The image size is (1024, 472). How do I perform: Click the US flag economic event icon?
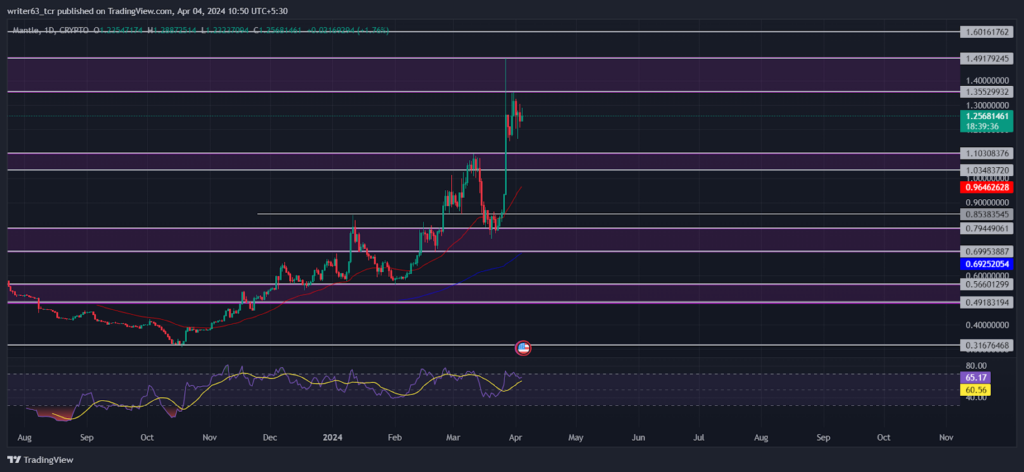[x=522, y=348]
